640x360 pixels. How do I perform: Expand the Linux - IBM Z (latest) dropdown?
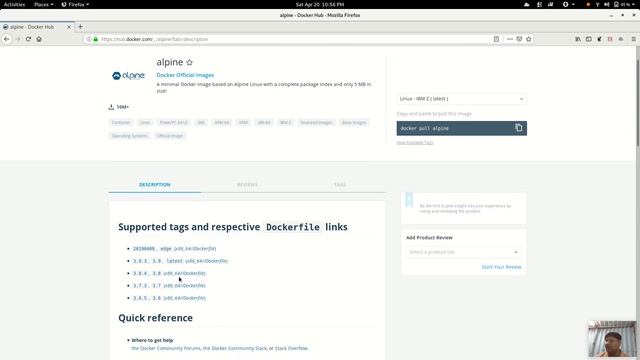(x=462, y=99)
